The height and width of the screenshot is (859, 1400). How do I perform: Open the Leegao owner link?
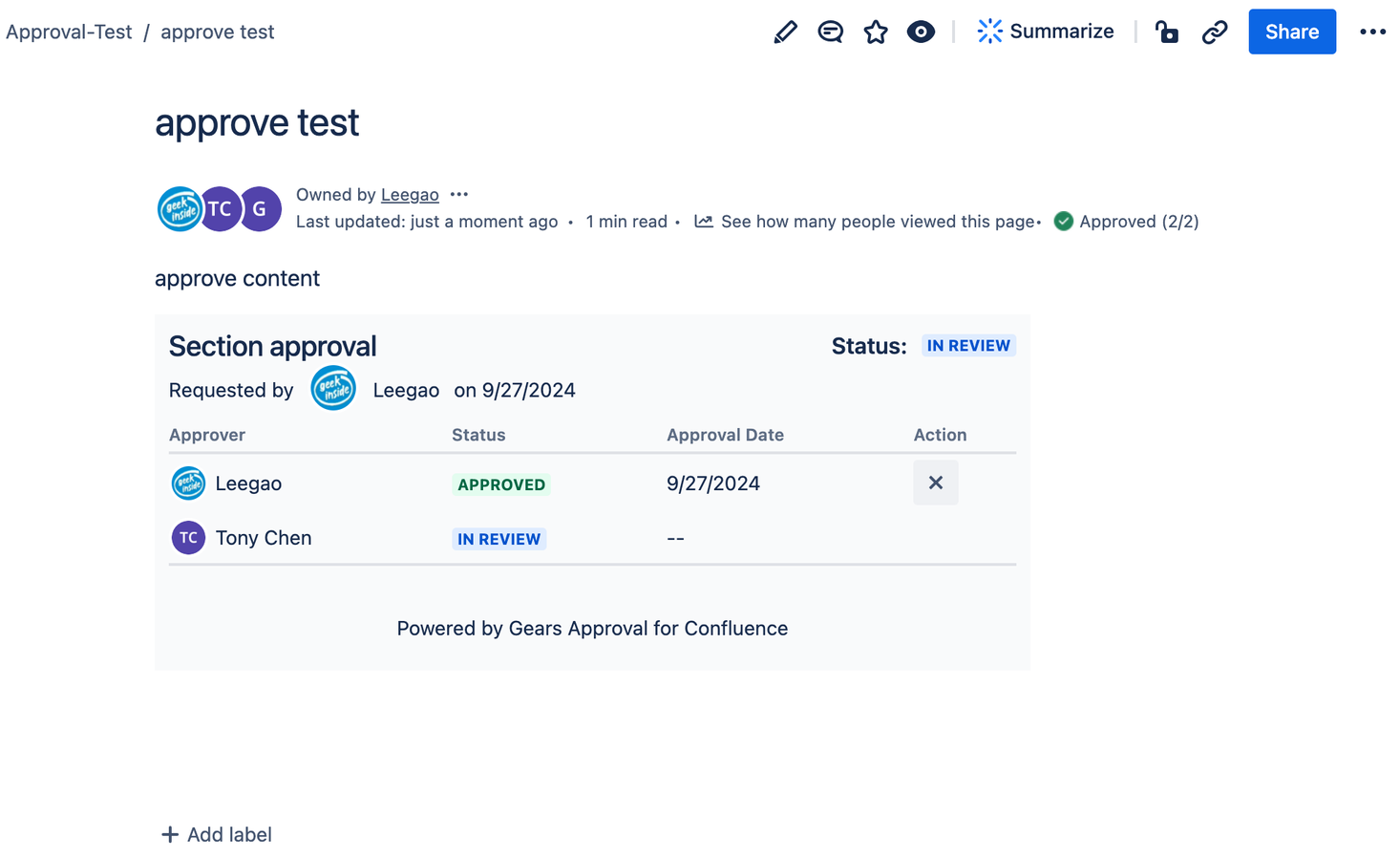point(410,194)
